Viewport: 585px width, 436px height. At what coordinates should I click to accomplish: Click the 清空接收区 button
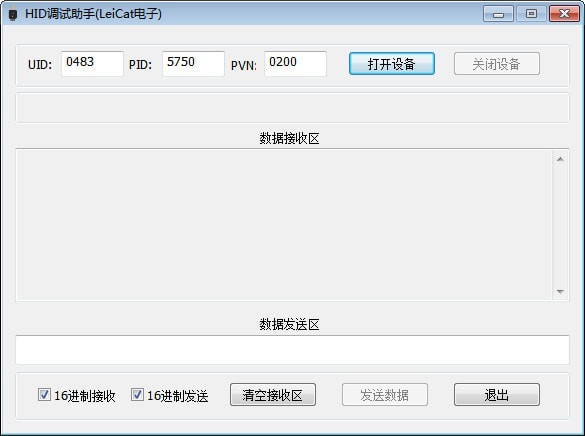point(273,395)
